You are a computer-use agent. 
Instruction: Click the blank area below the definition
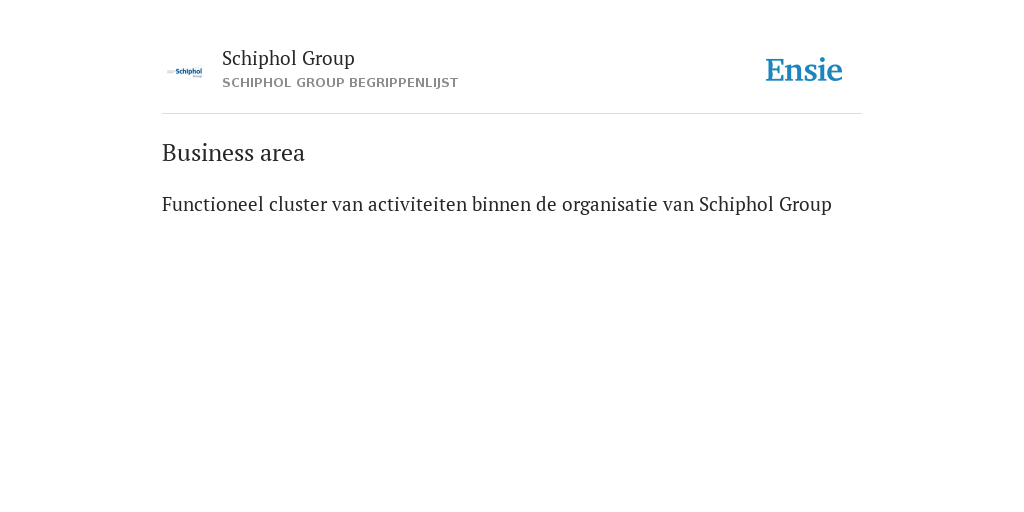[x=512, y=359]
